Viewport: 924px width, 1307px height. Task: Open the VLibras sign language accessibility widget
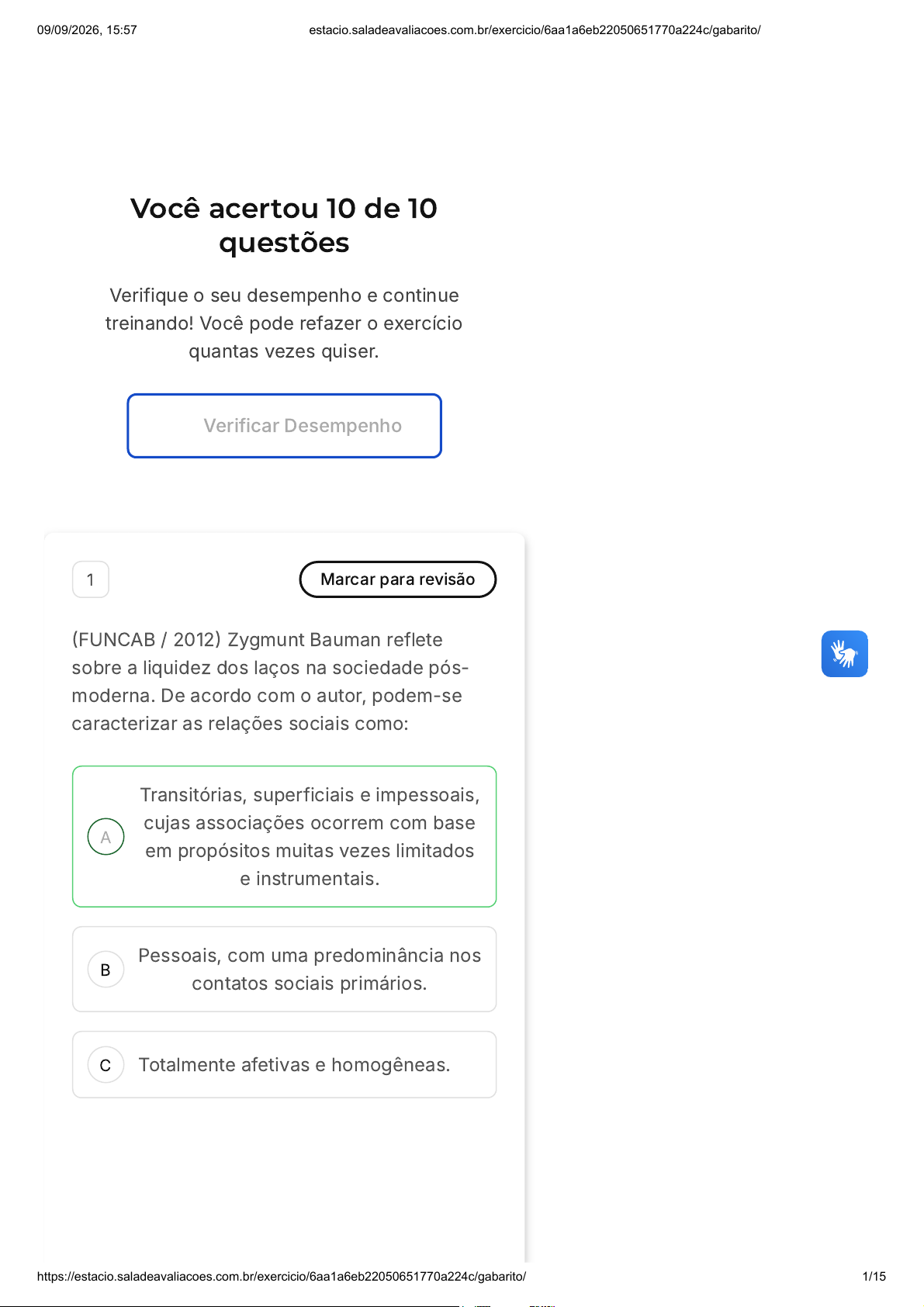tap(844, 654)
